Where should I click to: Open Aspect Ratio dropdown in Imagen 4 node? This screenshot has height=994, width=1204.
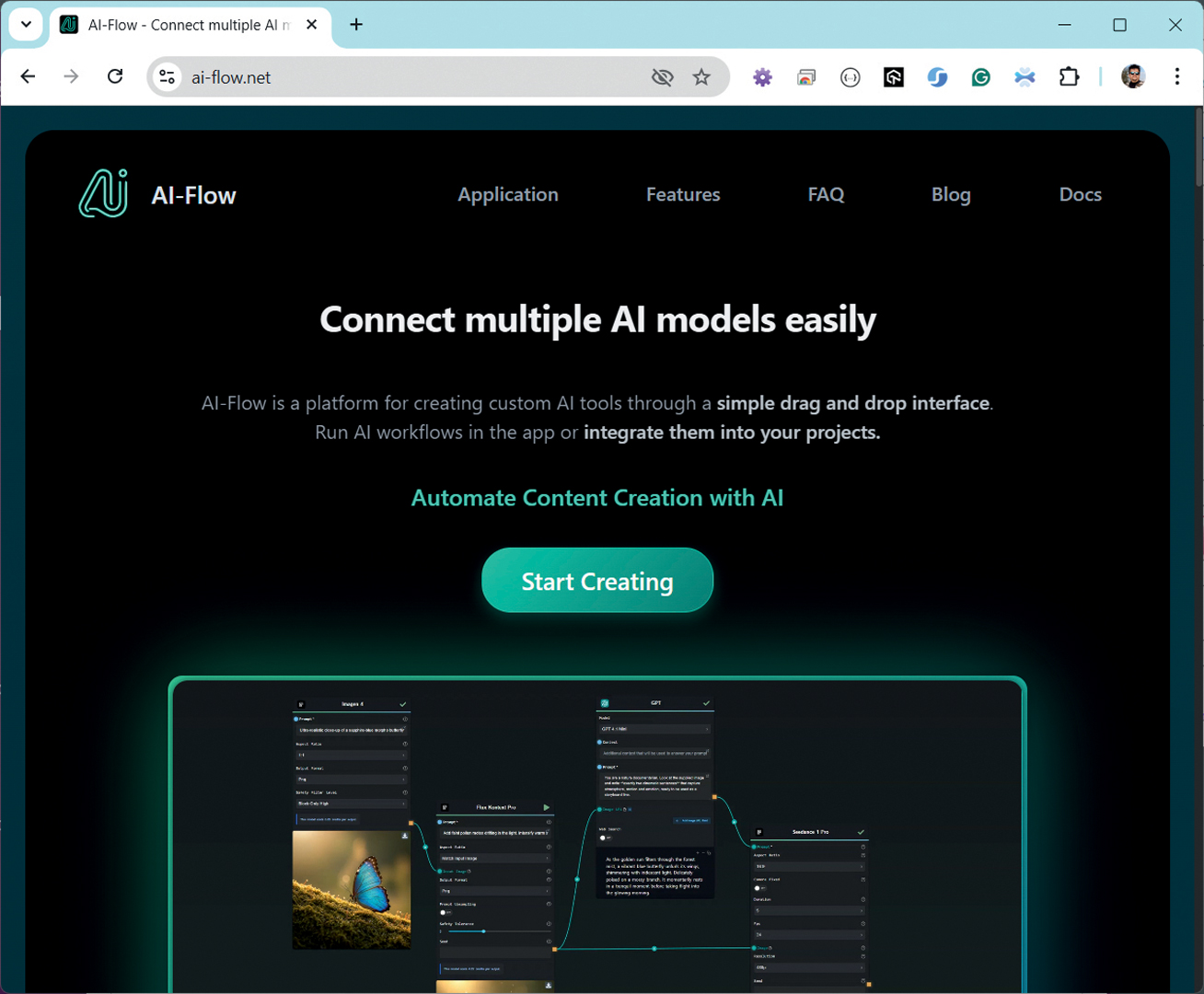point(351,755)
